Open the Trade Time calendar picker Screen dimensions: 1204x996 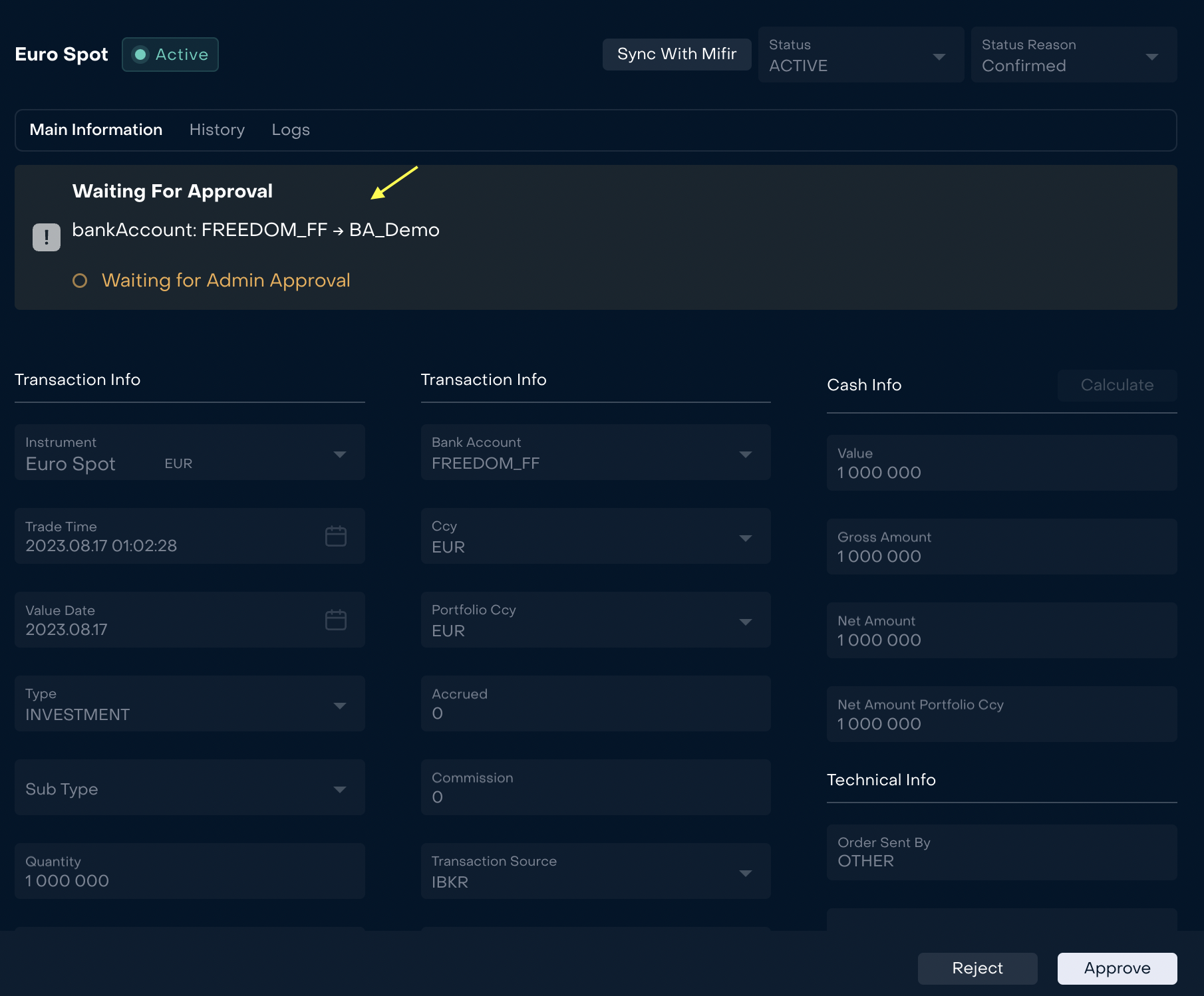coord(335,536)
